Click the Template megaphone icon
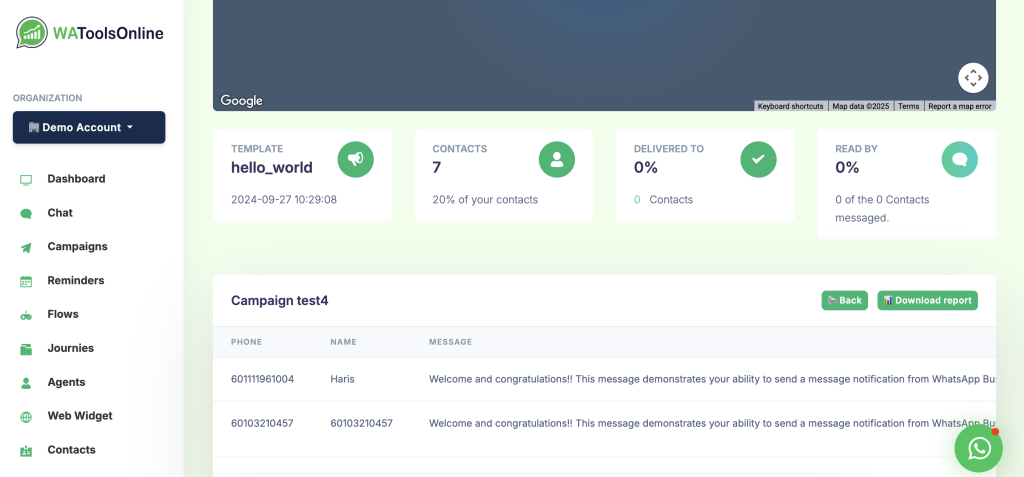The image size is (1024, 477). (x=355, y=159)
